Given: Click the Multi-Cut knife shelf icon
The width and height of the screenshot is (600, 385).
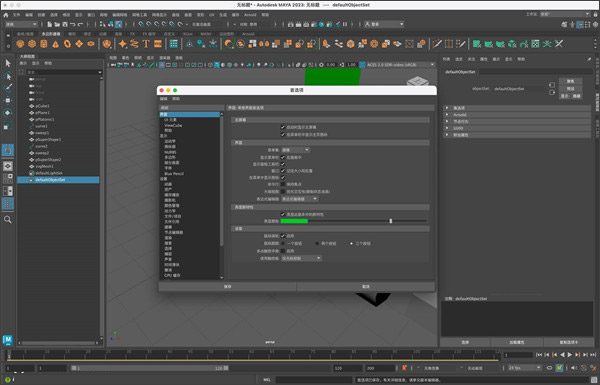Looking at the screenshot, I should coord(437,44).
